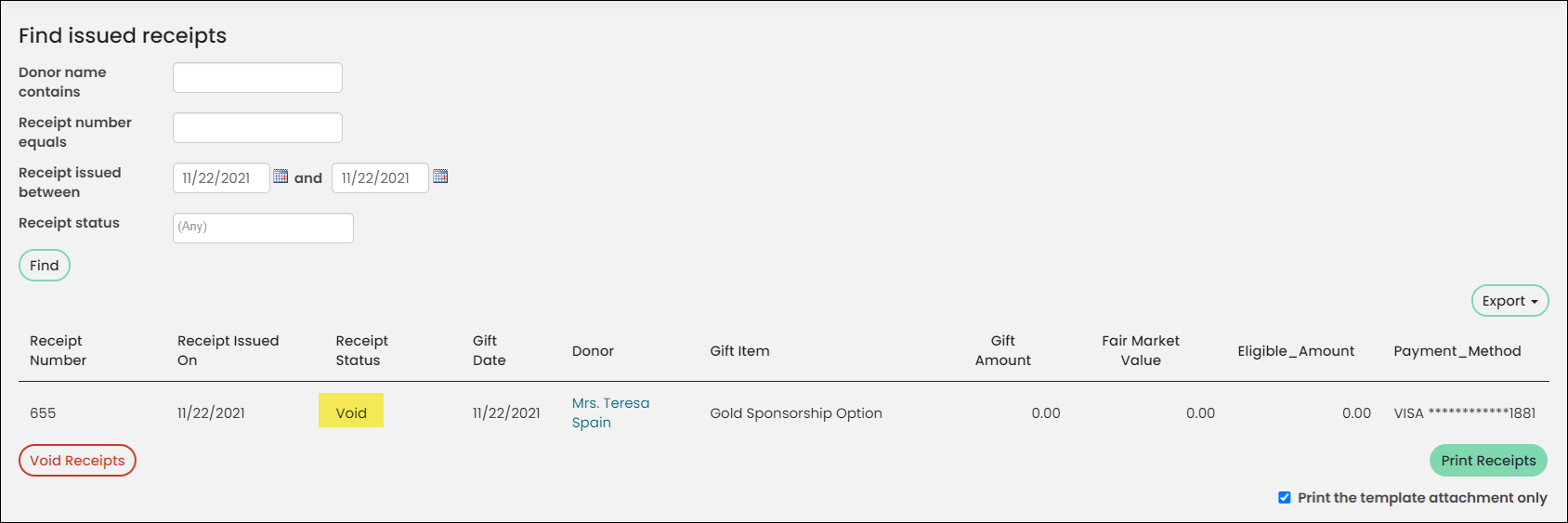This screenshot has height=523, width=1568.
Task: Sort by the Receipt Status column header
Action: (361, 350)
